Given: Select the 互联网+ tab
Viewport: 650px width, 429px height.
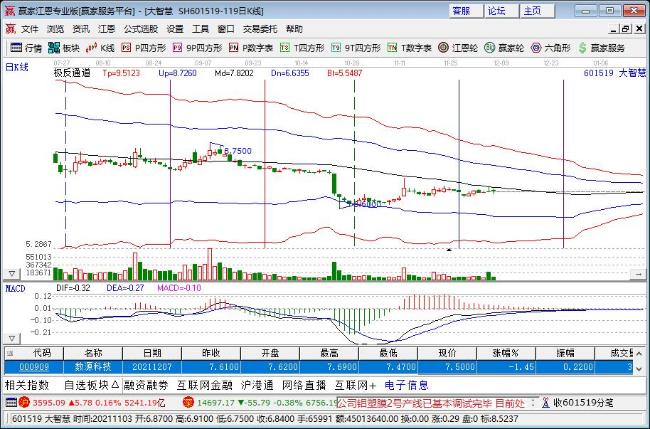Looking at the screenshot, I should [x=355, y=385].
